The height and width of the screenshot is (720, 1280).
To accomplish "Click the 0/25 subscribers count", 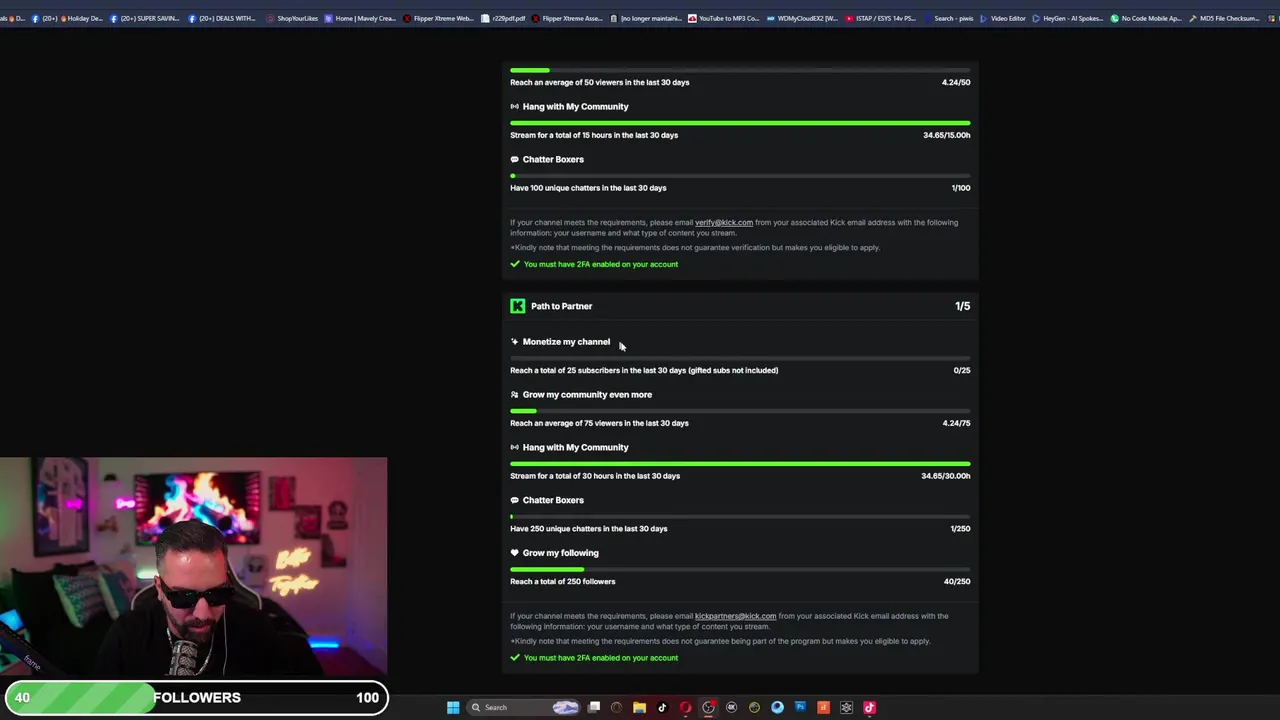I will [961, 370].
